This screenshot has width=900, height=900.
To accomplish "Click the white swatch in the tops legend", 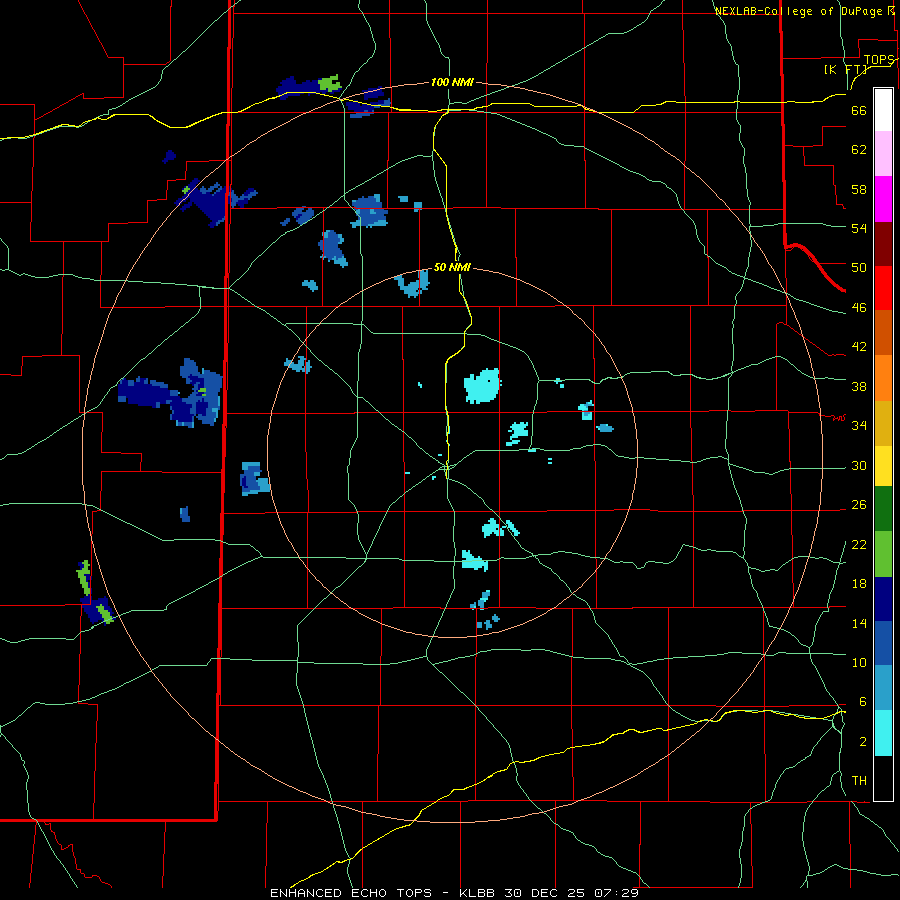I will click(x=883, y=110).
